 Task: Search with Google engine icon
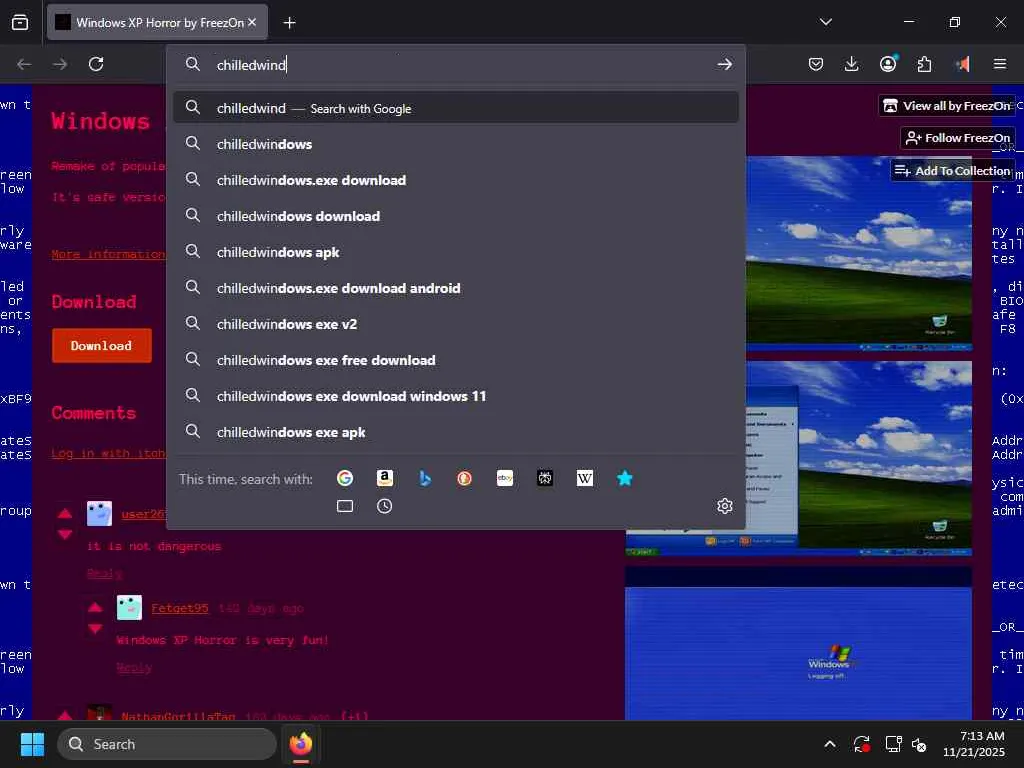click(x=345, y=478)
